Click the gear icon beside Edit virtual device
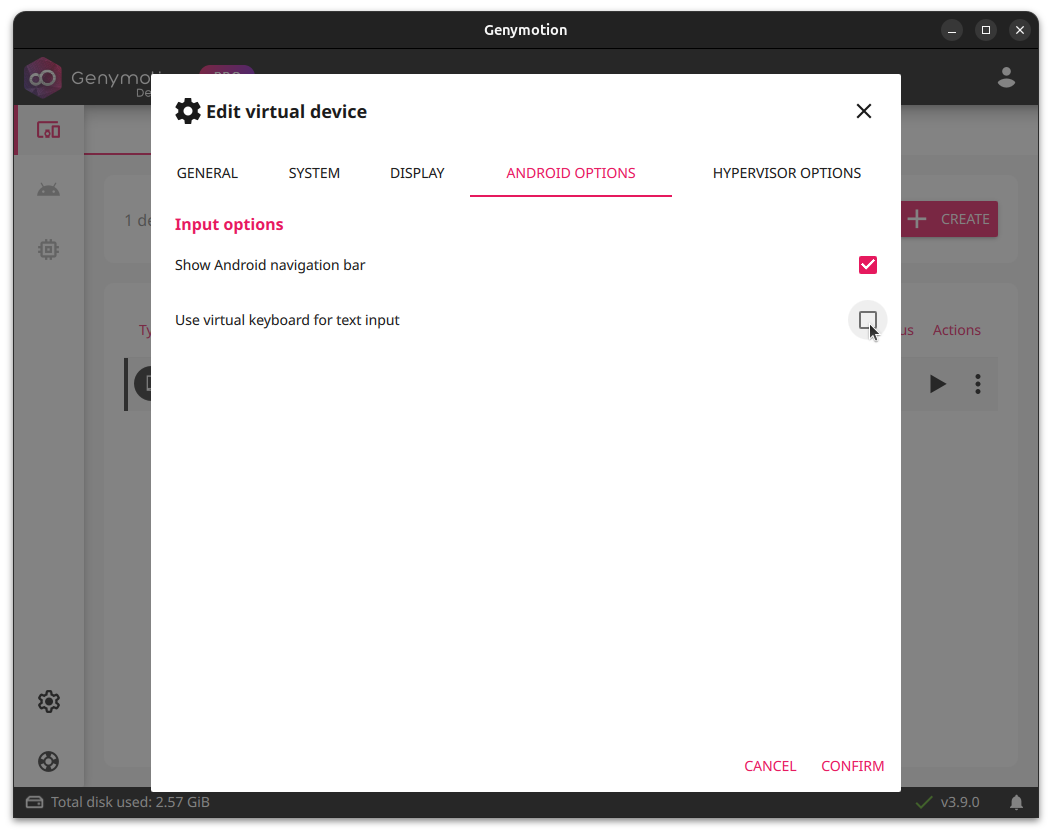Viewport: 1052px width, 834px height. tap(187, 111)
